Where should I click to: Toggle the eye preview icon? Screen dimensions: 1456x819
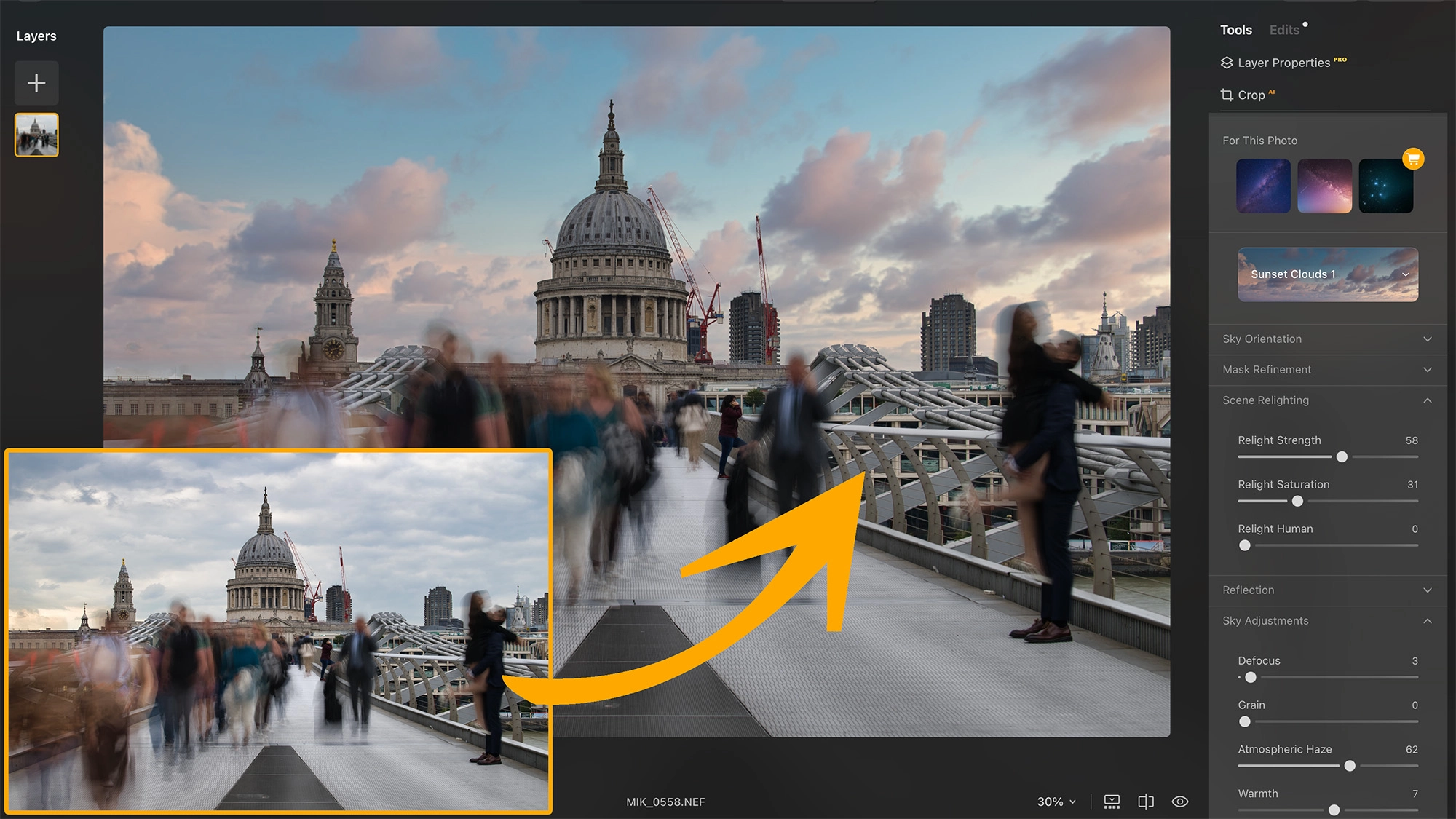[1180, 802]
